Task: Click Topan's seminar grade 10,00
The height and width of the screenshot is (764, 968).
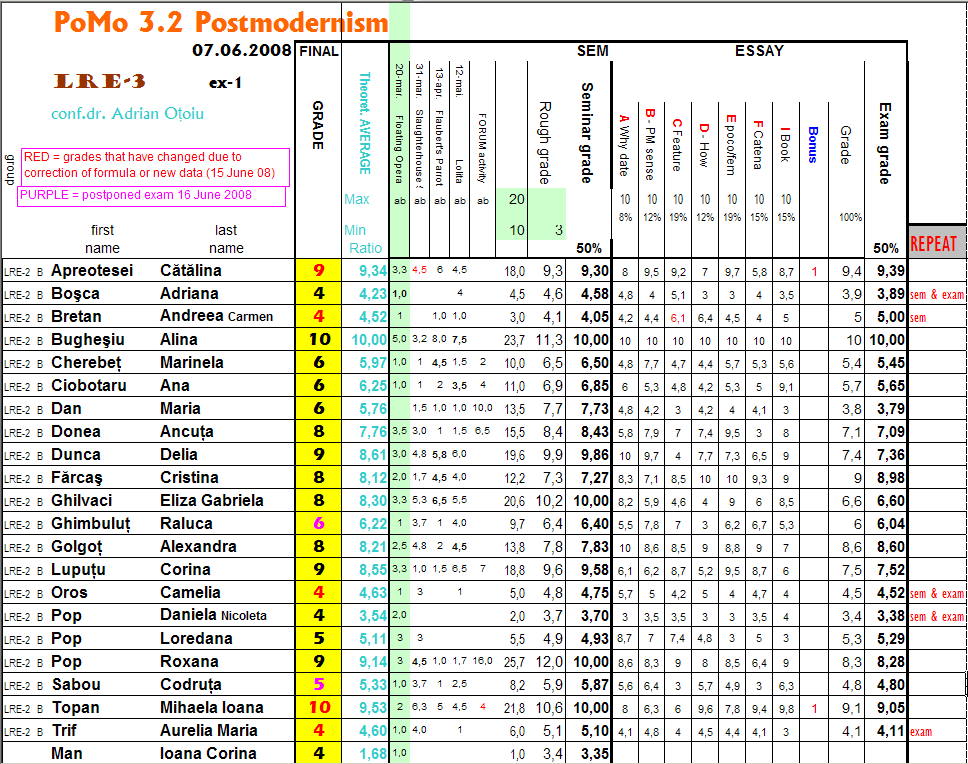Action: point(592,708)
